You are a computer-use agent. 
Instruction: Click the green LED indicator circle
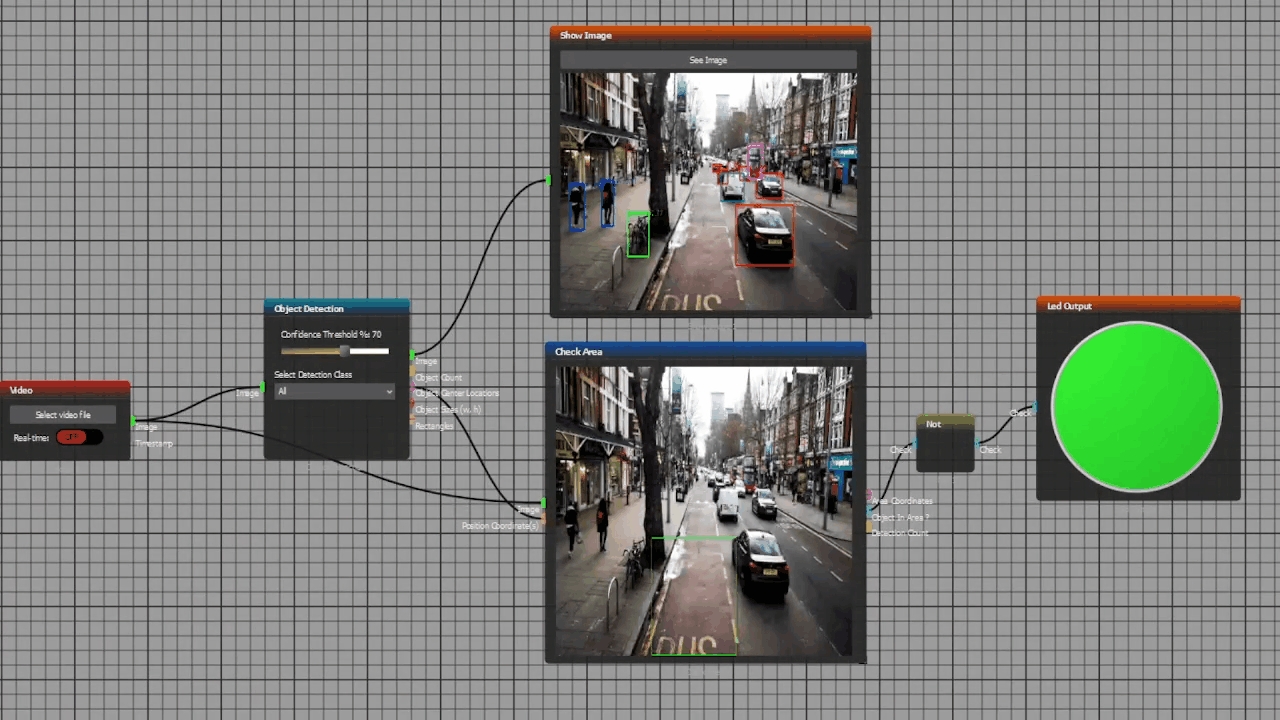coord(1136,407)
